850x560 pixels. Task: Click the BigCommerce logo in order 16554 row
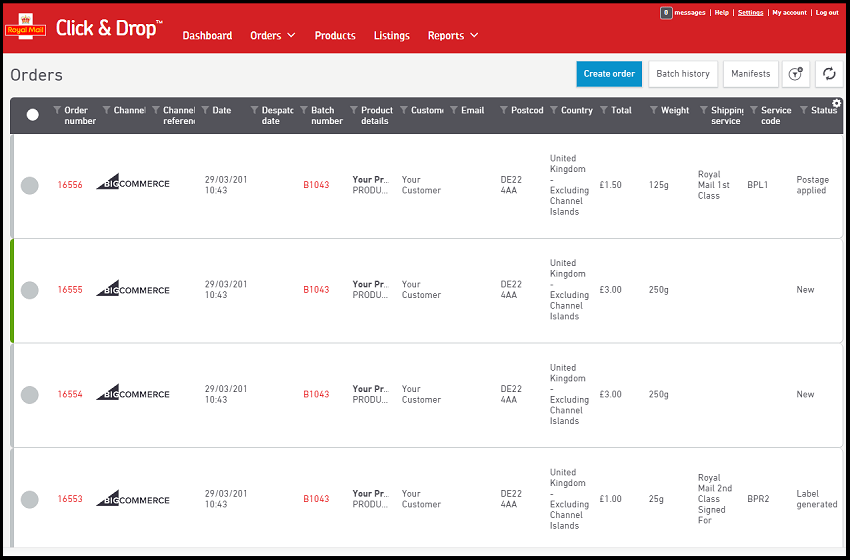coord(133,392)
